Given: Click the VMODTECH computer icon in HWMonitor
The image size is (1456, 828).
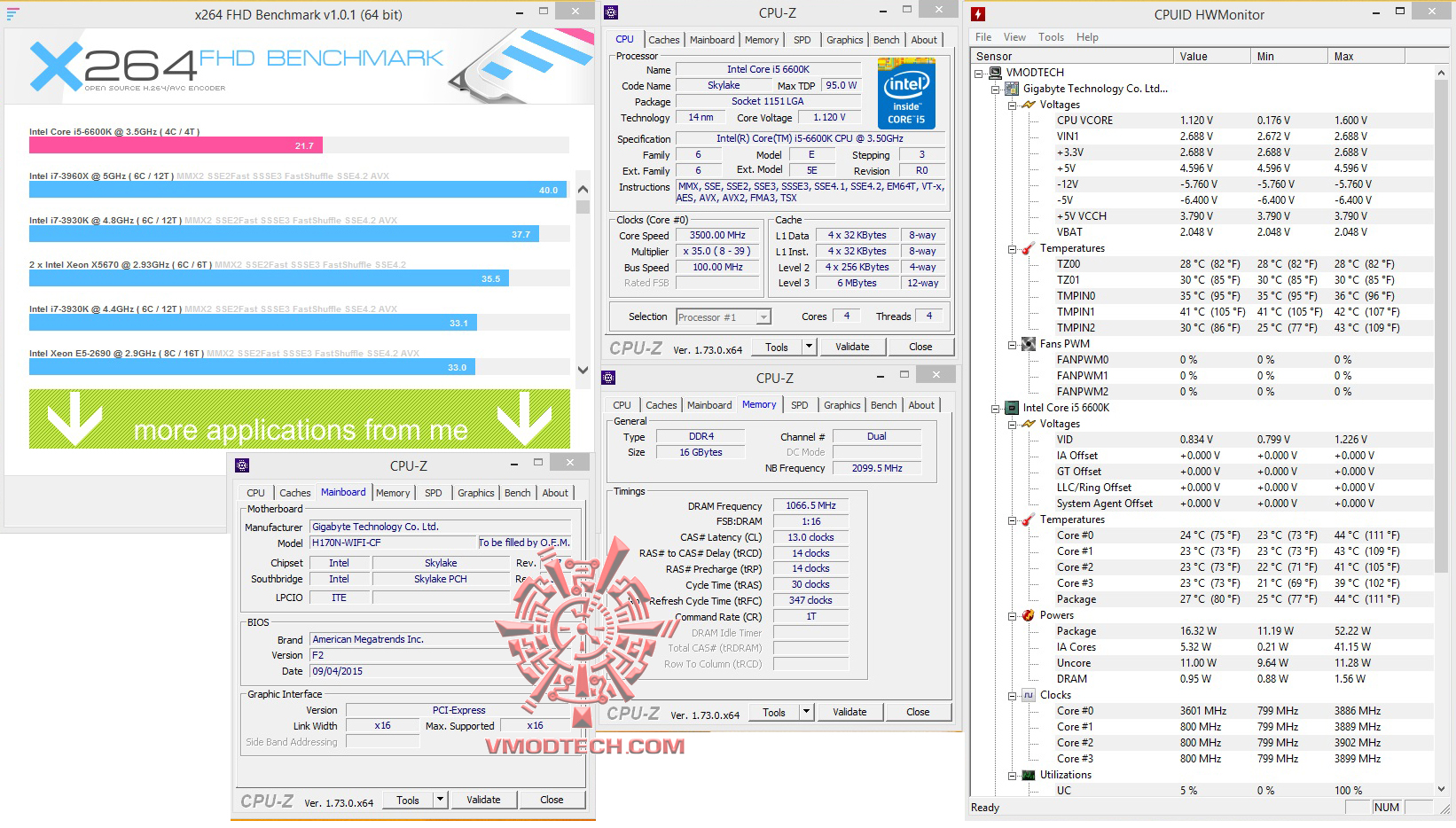Looking at the screenshot, I should (995, 73).
